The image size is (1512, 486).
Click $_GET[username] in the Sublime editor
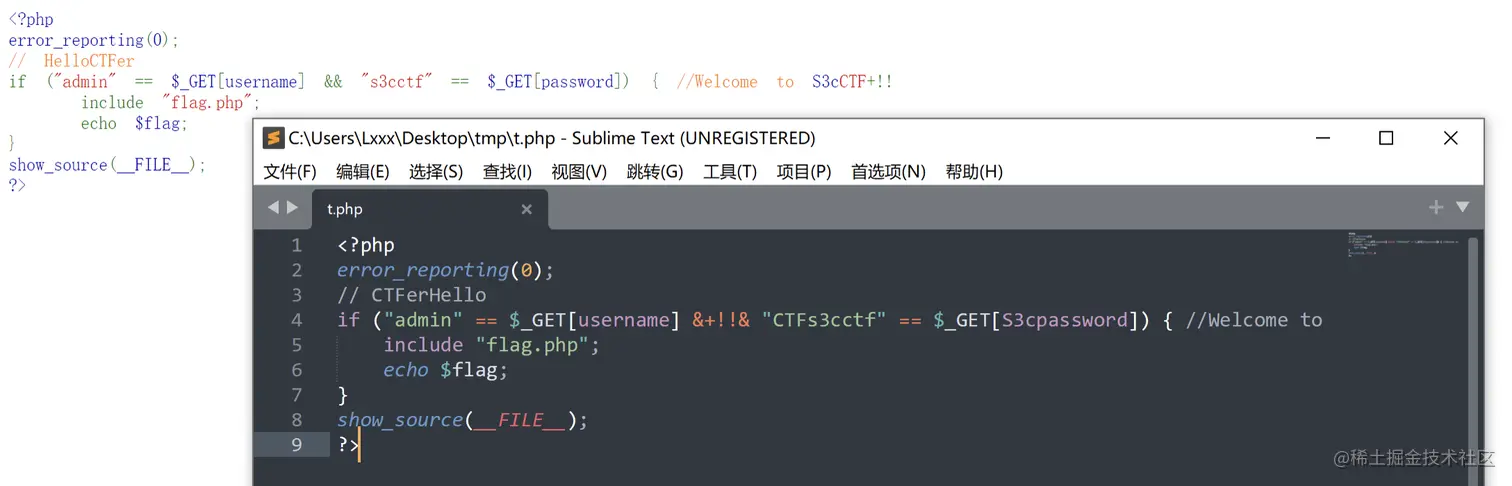click(595, 321)
